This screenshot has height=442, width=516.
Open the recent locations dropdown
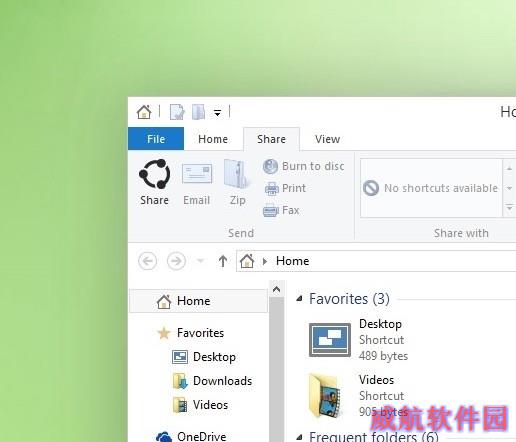point(200,261)
